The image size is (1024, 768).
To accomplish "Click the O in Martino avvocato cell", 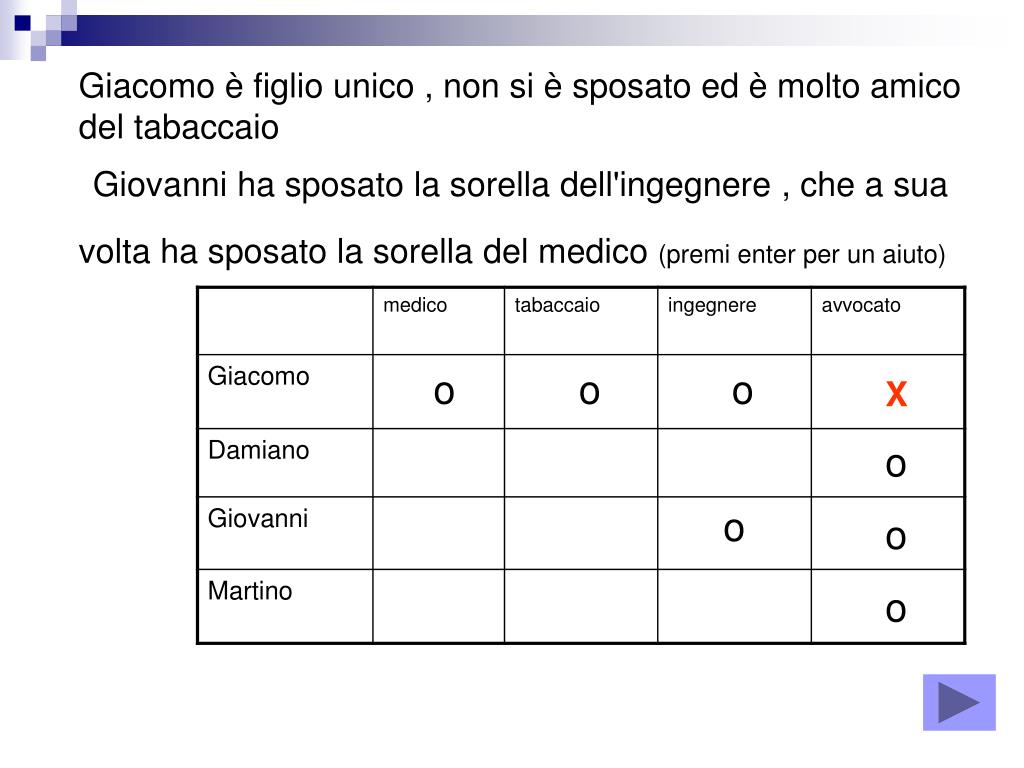I will 896,611.
